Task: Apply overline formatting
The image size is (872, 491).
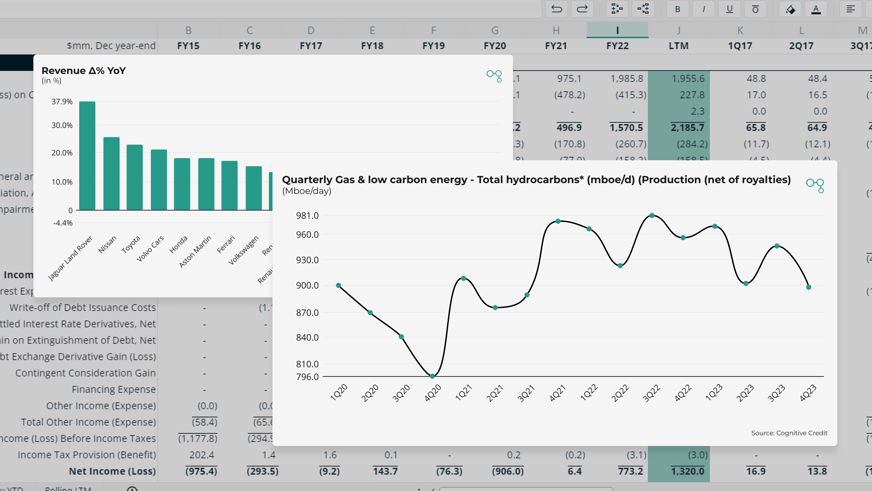Action: [x=755, y=8]
